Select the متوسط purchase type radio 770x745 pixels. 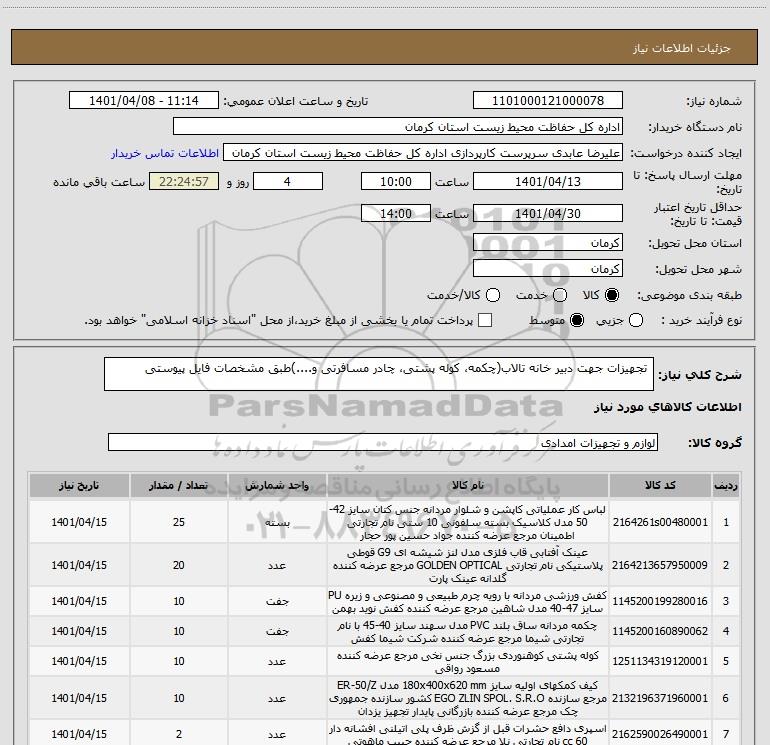pos(577,320)
